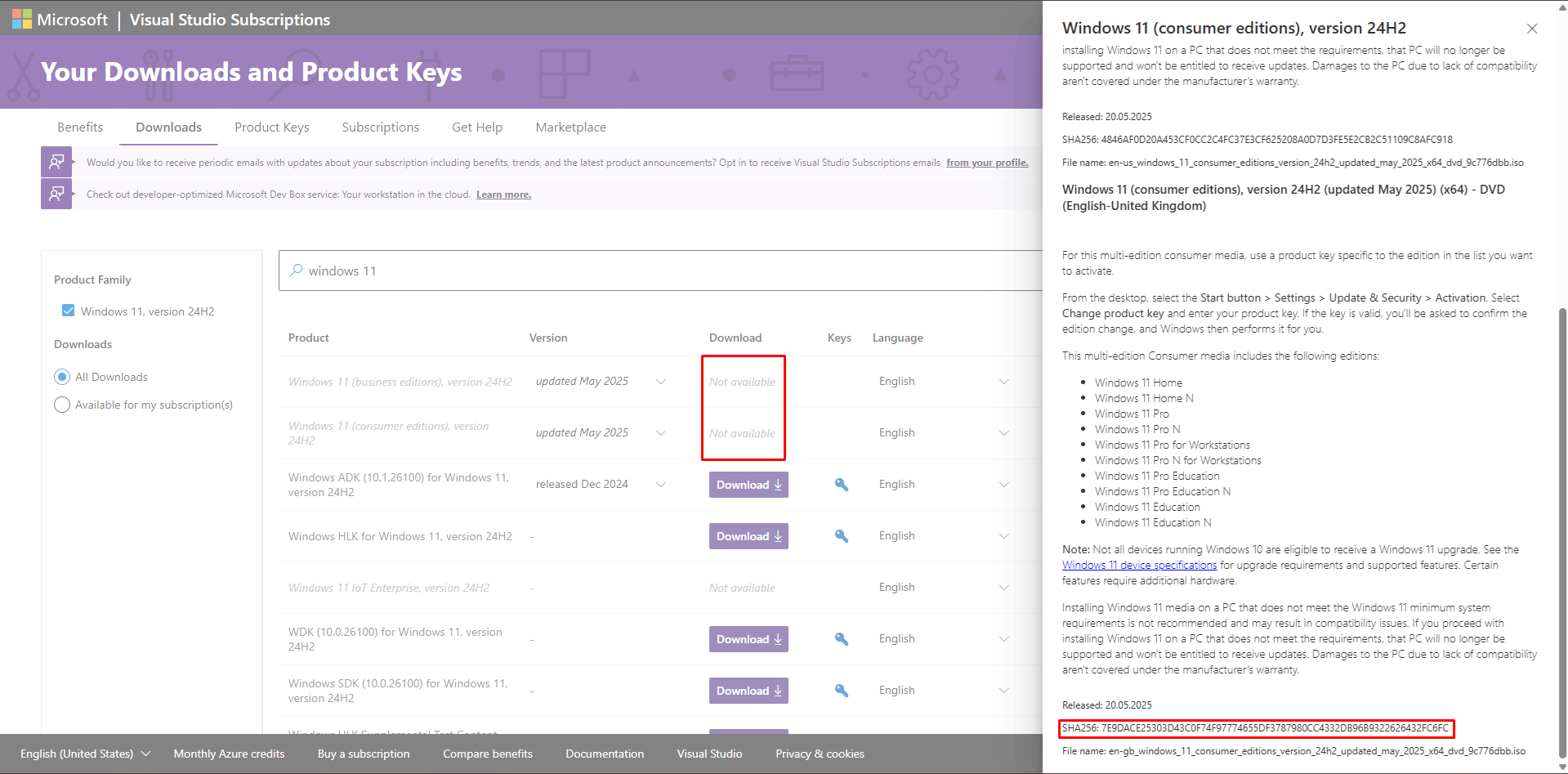Open keys for Windows HLK row

tap(841, 536)
